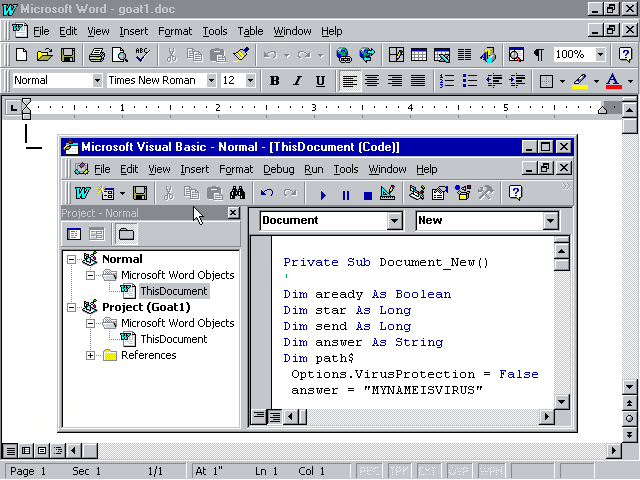Click the New document icon in Word toolbar
Image resolution: width=640 pixels, height=480 pixels.
tap(21, 54)
